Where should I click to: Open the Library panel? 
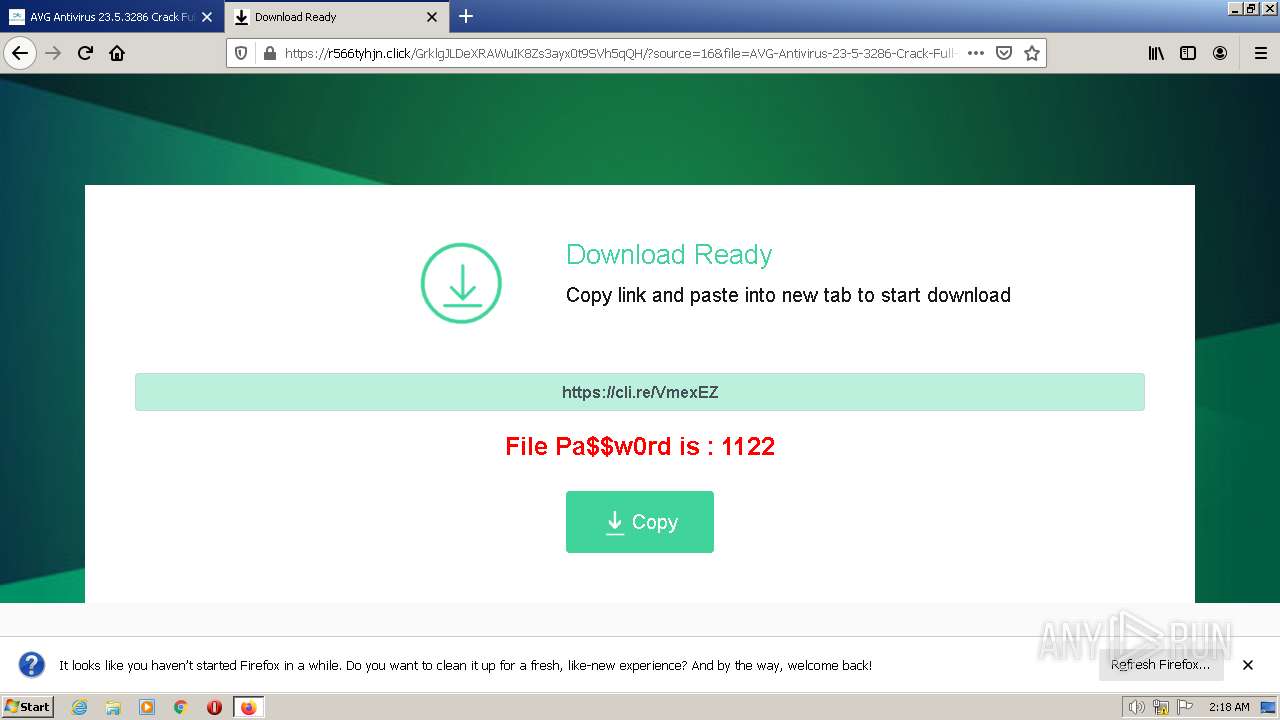pyautogui.click(x=1156, y=53)
